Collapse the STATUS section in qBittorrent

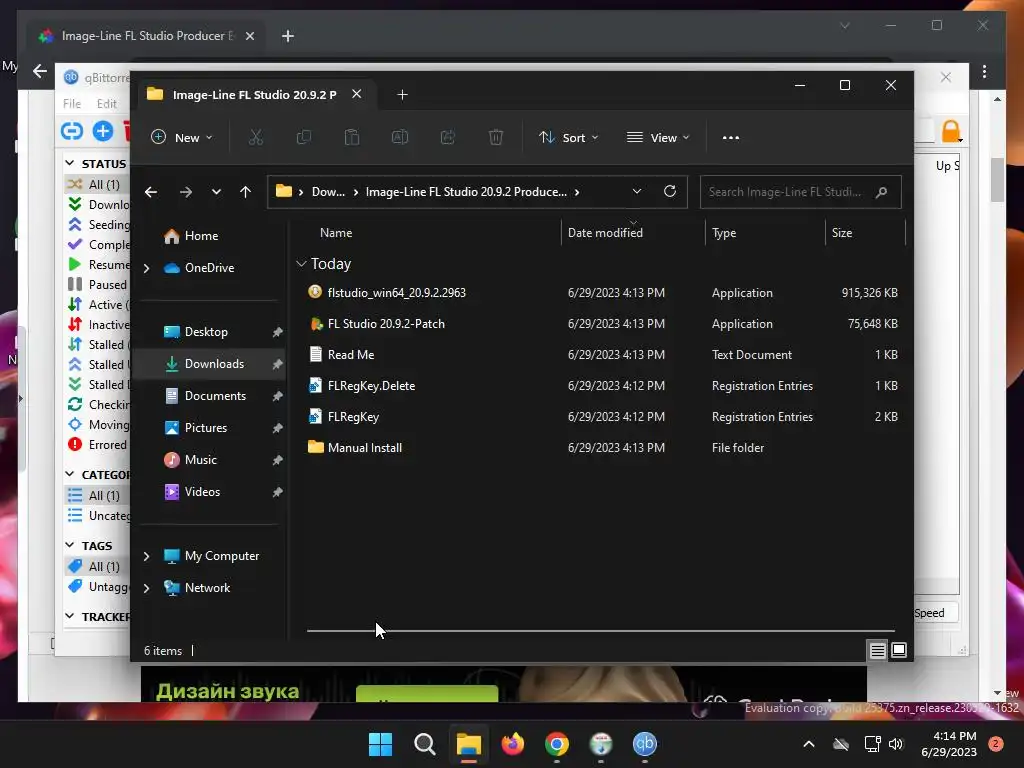pyautogui.click(x=70, y=163)
